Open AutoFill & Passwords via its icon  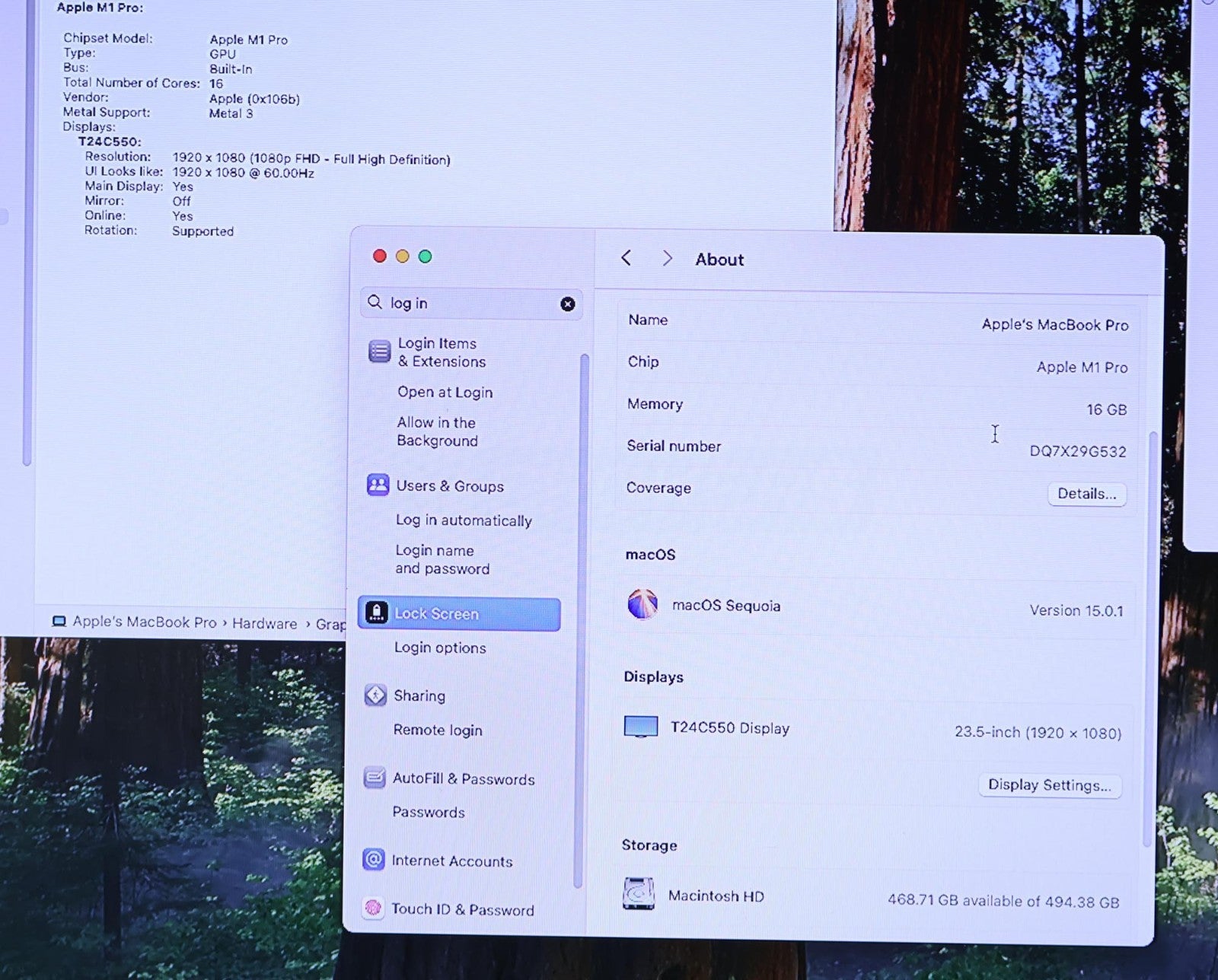click(375, 778)
